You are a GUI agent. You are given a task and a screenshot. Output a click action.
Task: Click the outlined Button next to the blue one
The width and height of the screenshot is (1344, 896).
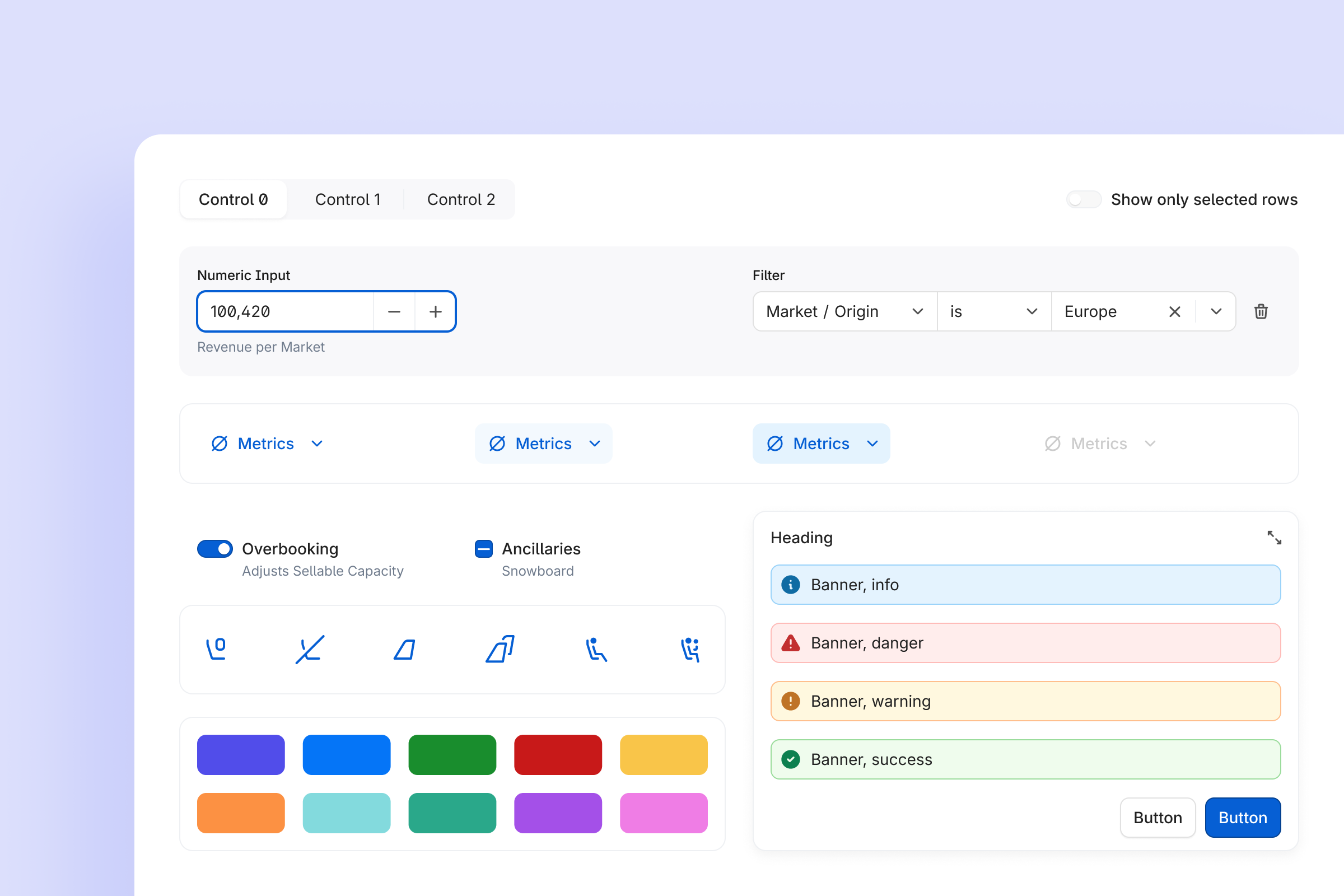1157,817
